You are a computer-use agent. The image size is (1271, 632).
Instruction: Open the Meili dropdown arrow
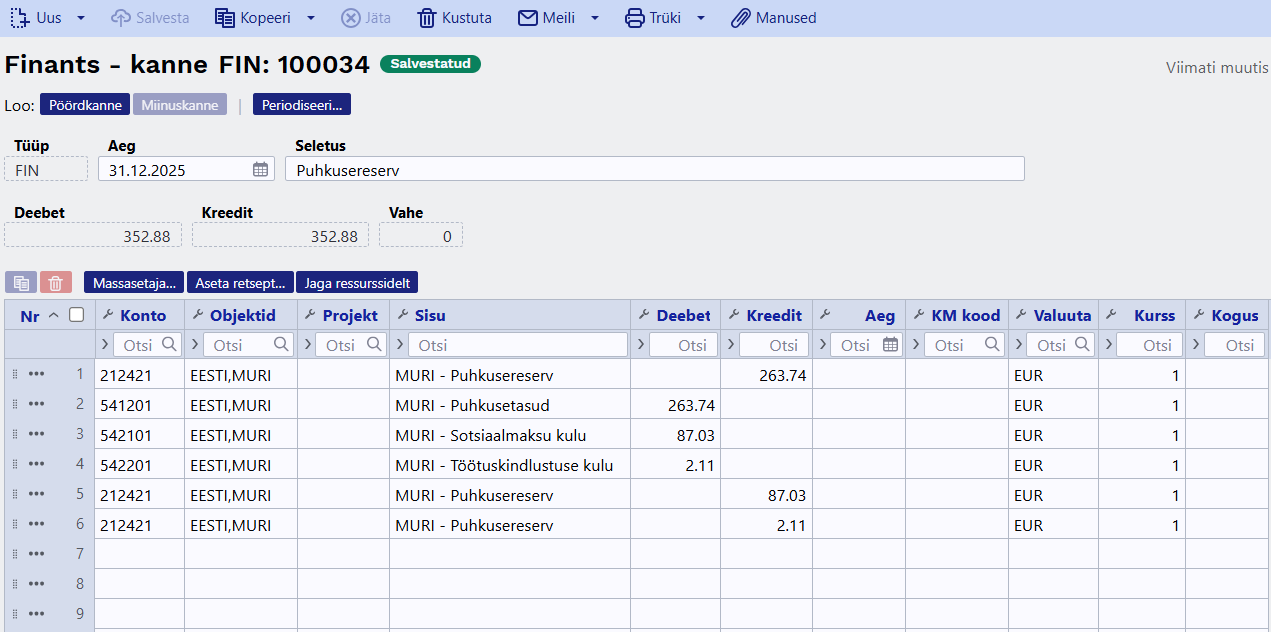point(595,18)
